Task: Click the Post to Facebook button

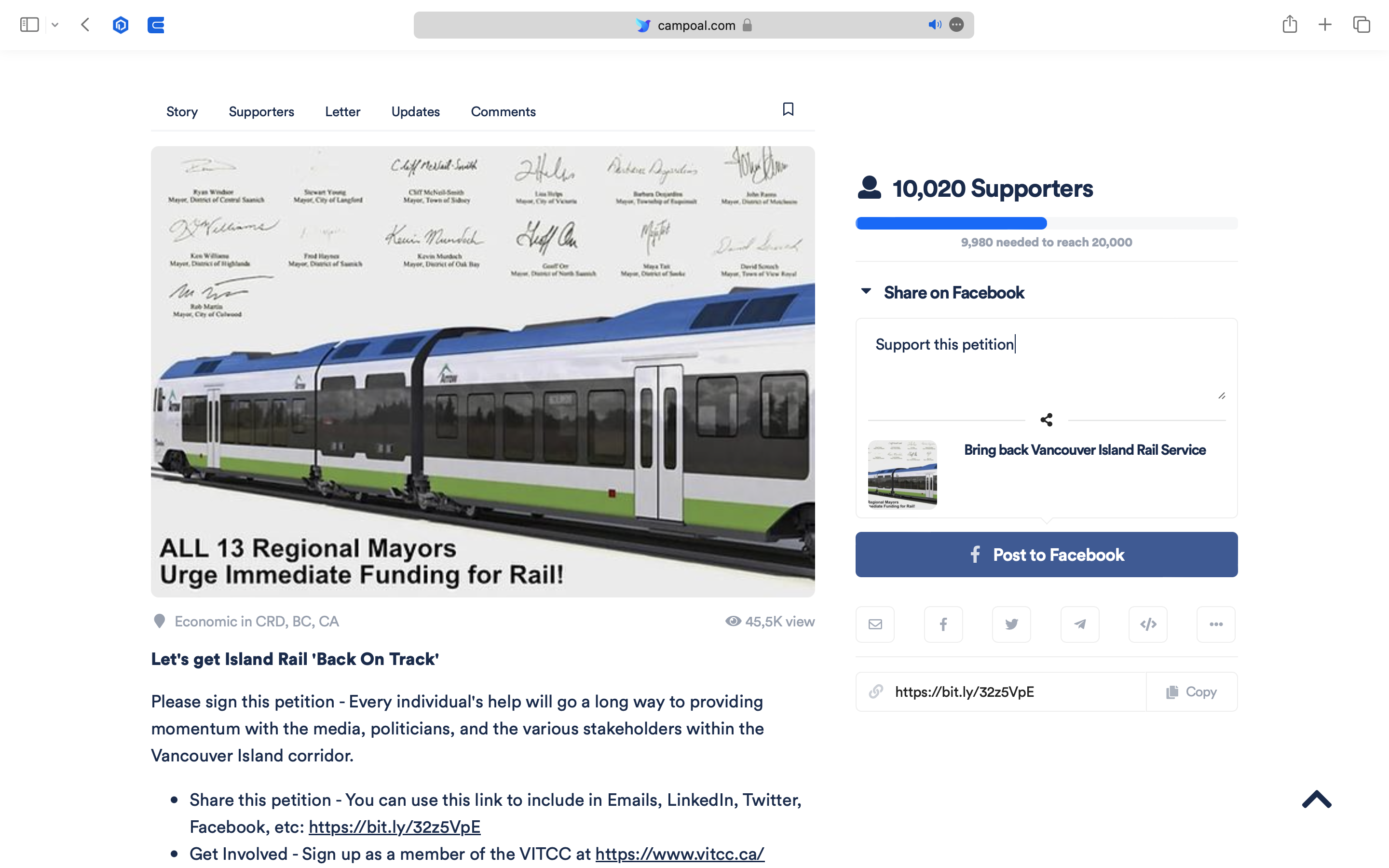Action: pyautogui.click(x=1046, y=555)
